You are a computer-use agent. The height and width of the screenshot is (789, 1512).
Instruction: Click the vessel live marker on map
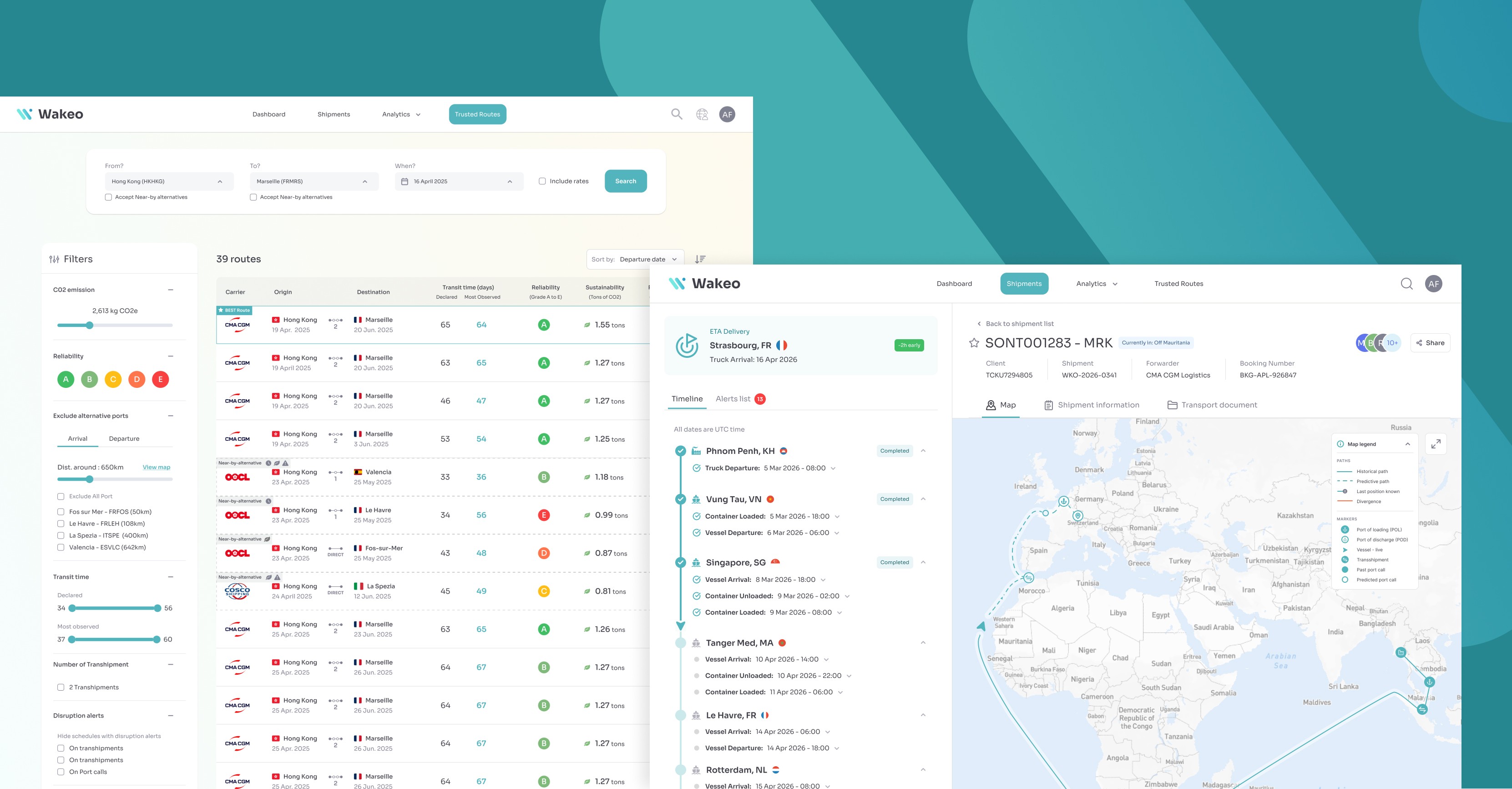tap(981, 626)
